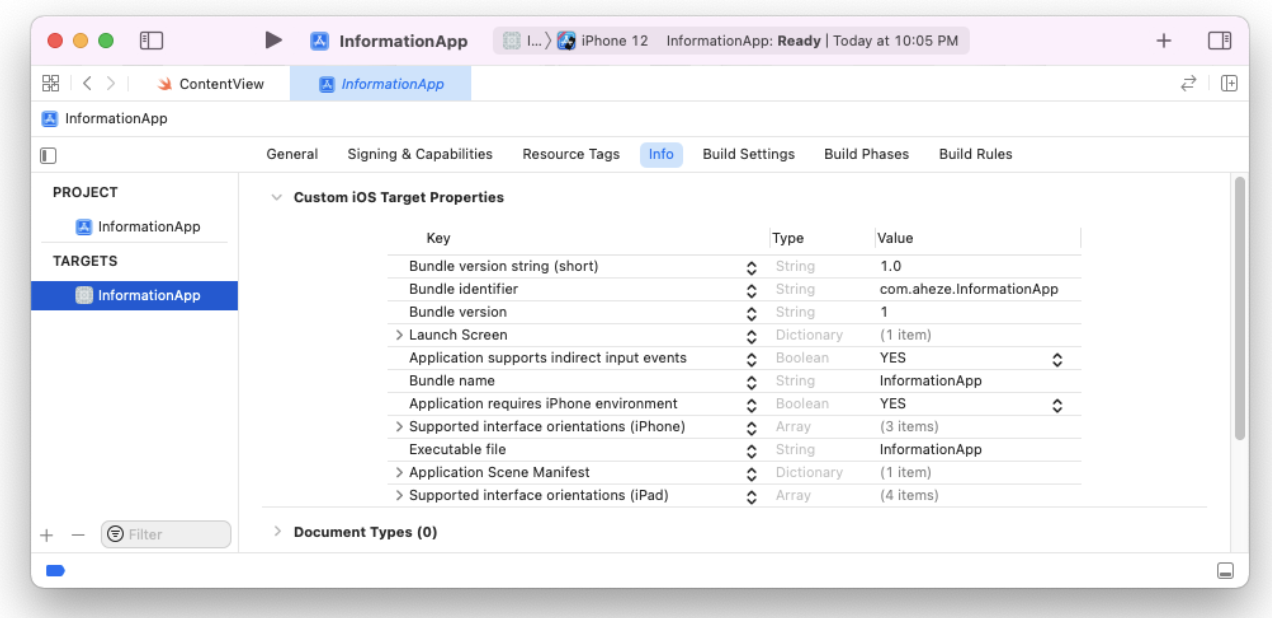Go back with the left chevron
The width and height of the screenshot is (1272, 618).
87,84
